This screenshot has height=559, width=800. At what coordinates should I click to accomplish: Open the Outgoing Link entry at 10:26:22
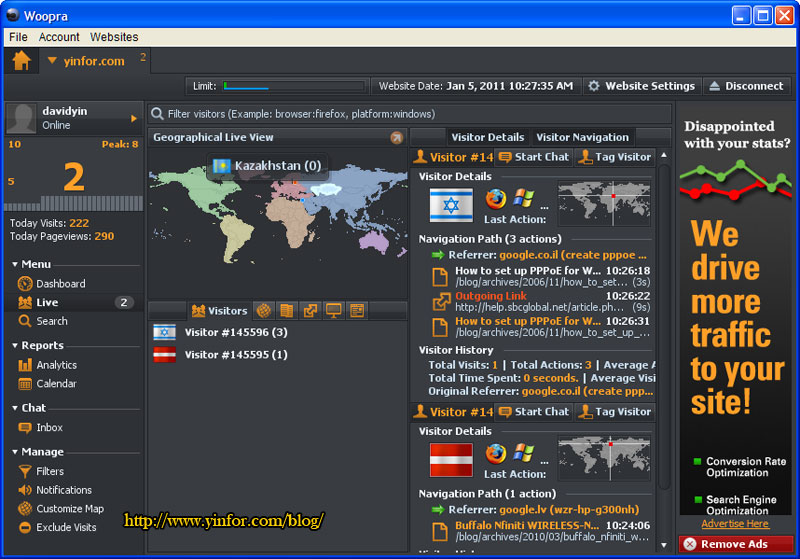click(542, 301)
